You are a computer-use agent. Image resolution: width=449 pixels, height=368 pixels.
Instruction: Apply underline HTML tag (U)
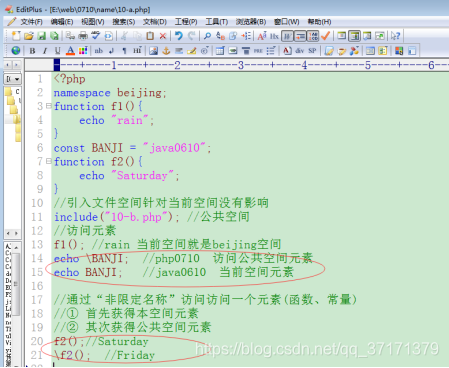(x=57, y=51)
